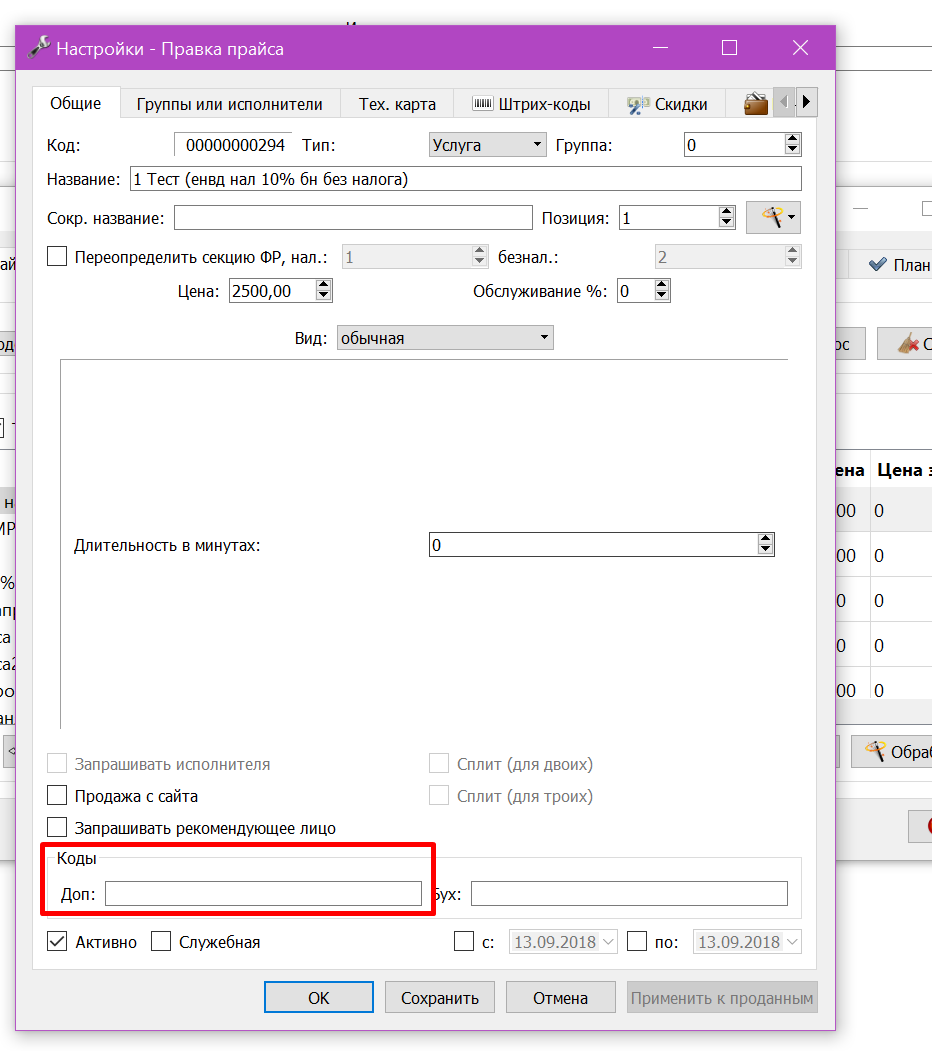Image resolution: width=932 pixels, height=1051 pixels.
Task: Enable the end date 'по:' checkbox
Action: (637, 941)
